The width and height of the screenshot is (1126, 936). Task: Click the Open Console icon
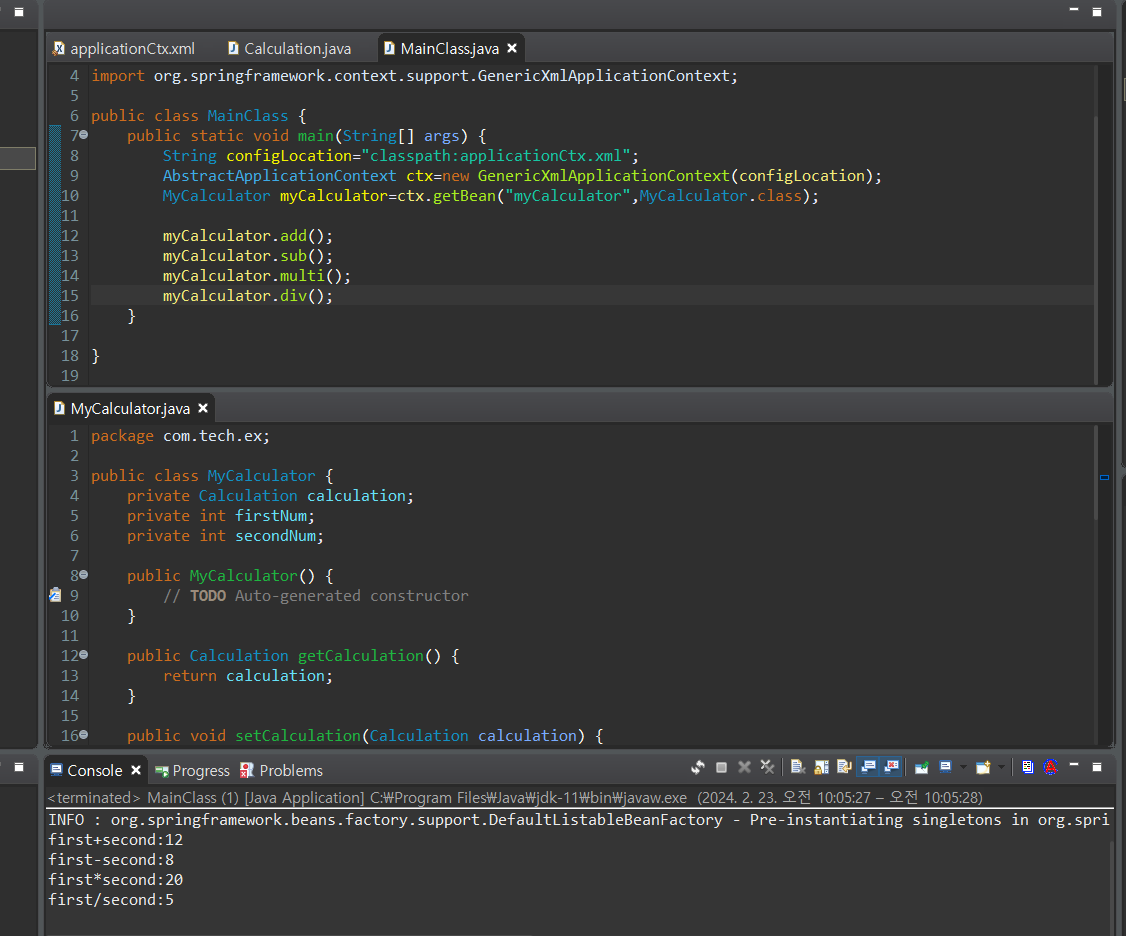983,767
